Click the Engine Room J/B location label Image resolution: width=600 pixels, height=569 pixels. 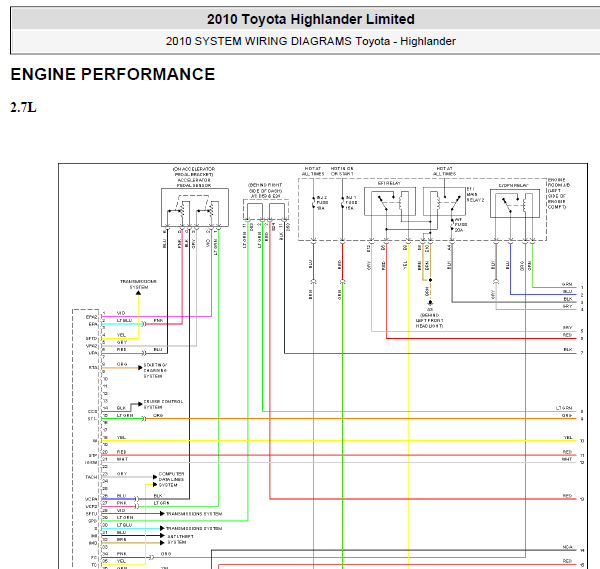[559, 193]
